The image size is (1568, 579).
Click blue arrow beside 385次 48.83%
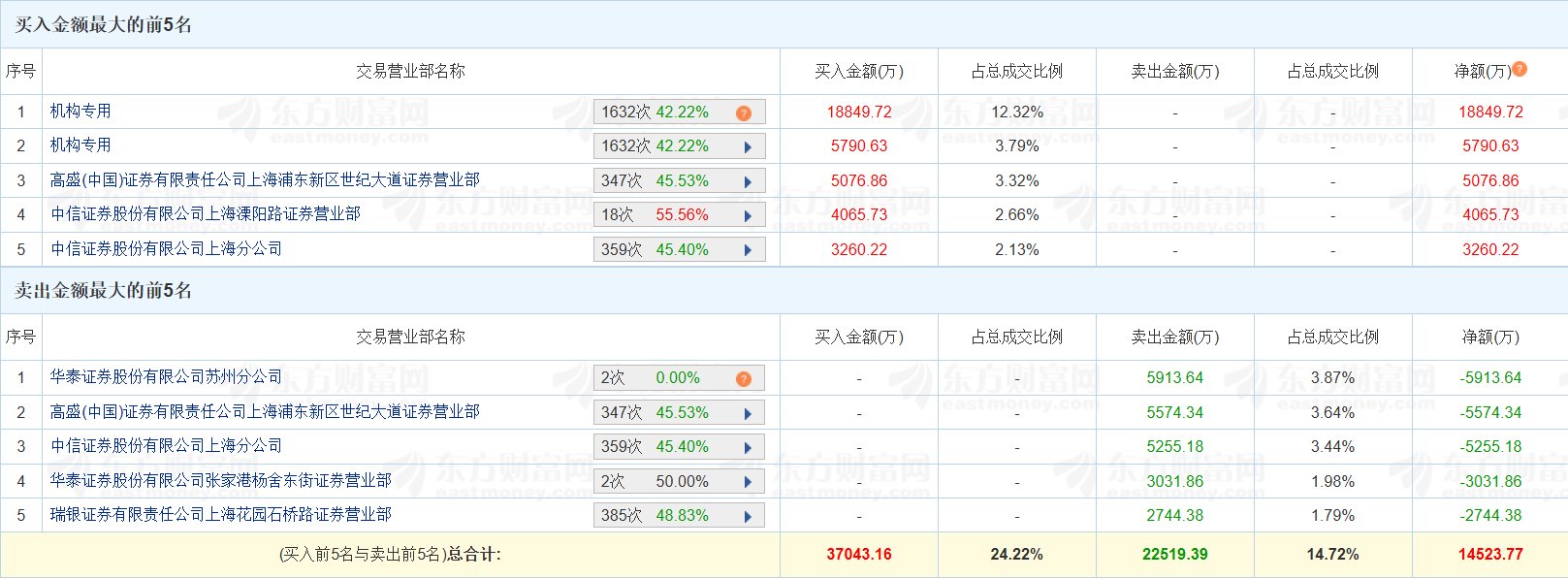click(748, 517)
